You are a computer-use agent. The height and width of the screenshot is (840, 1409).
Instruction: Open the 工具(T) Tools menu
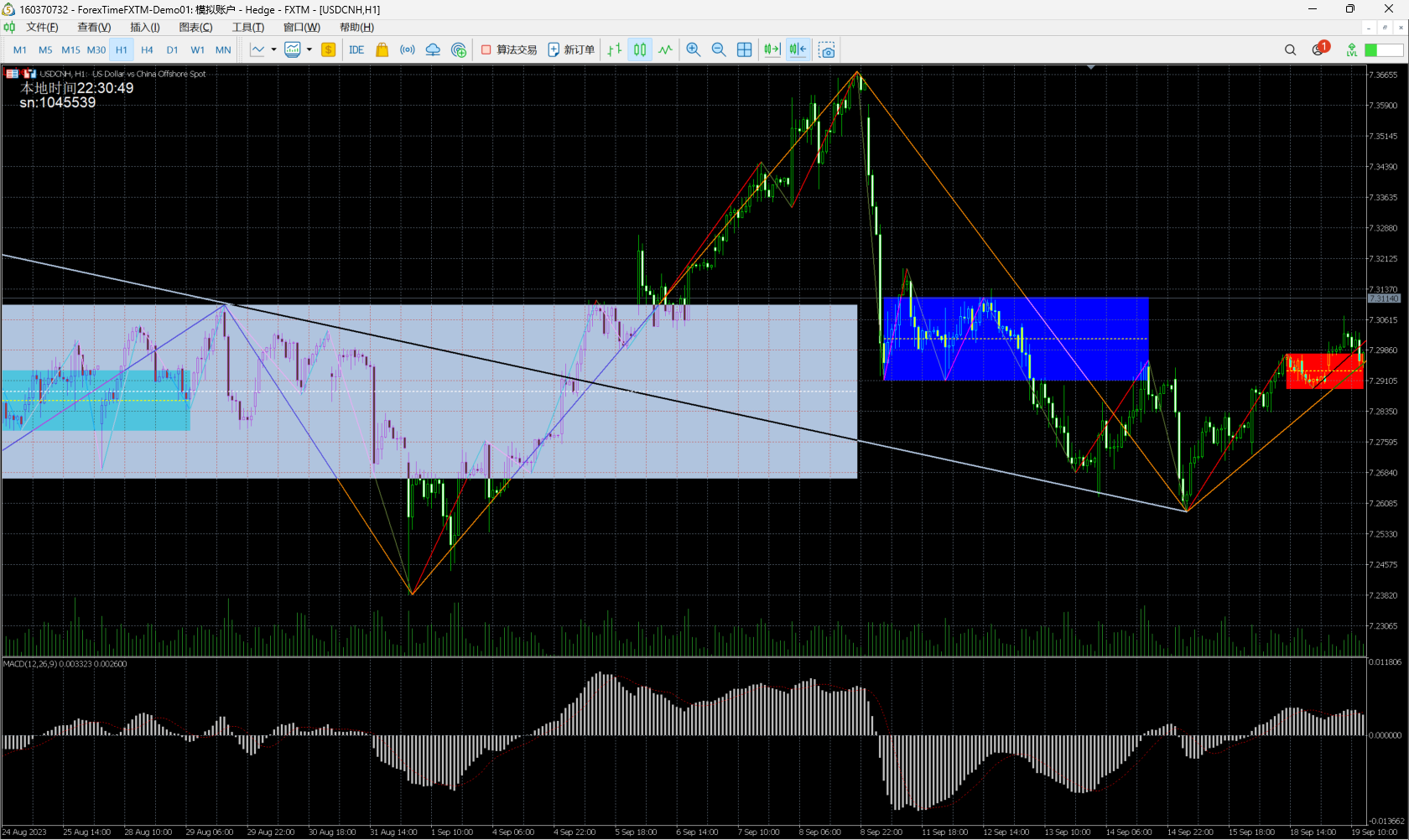pos(248,28)
